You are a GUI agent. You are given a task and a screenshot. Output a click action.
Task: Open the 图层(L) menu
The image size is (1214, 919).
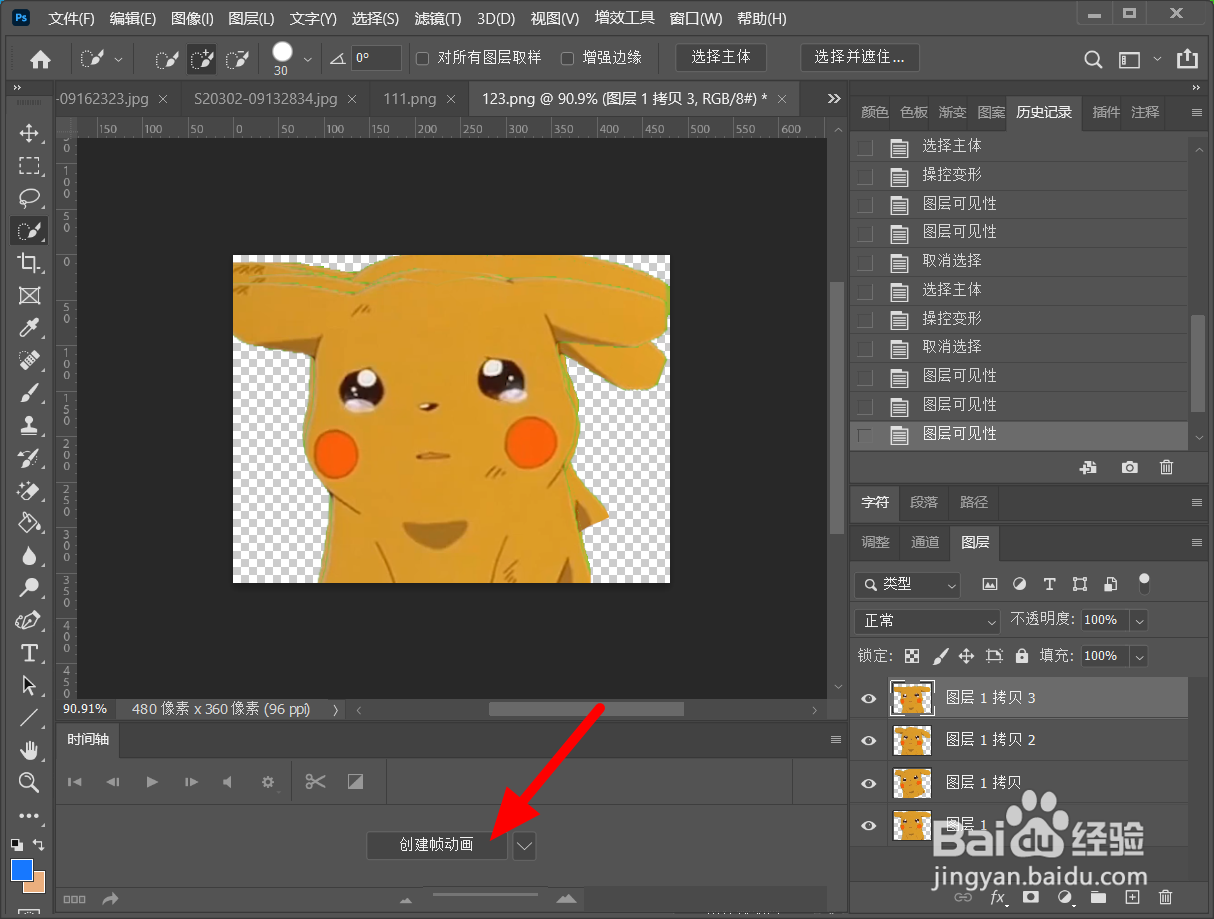[x=252, y=19]
